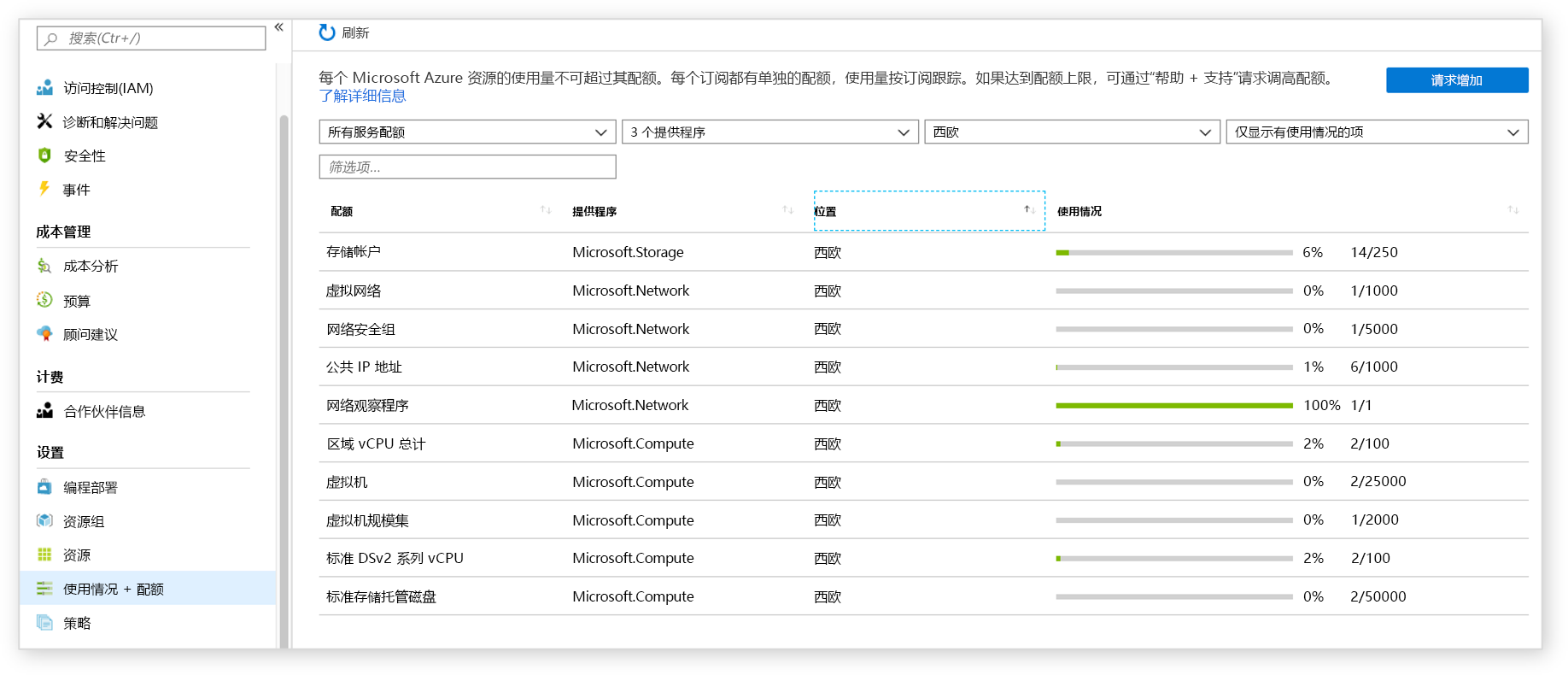The image size is (1568, 675).
Task: Select the 网络安全组 row name
Action: [x=360, y=329]
